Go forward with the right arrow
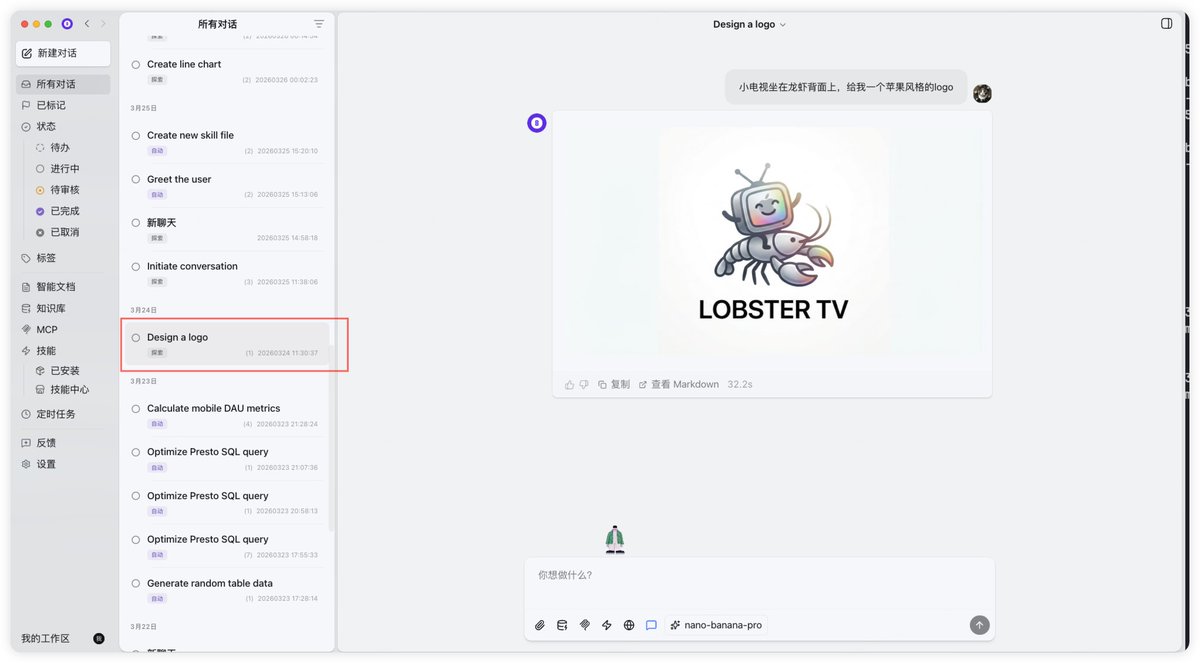This screenshot has width=1200, height=663. [x=102, y=24]
